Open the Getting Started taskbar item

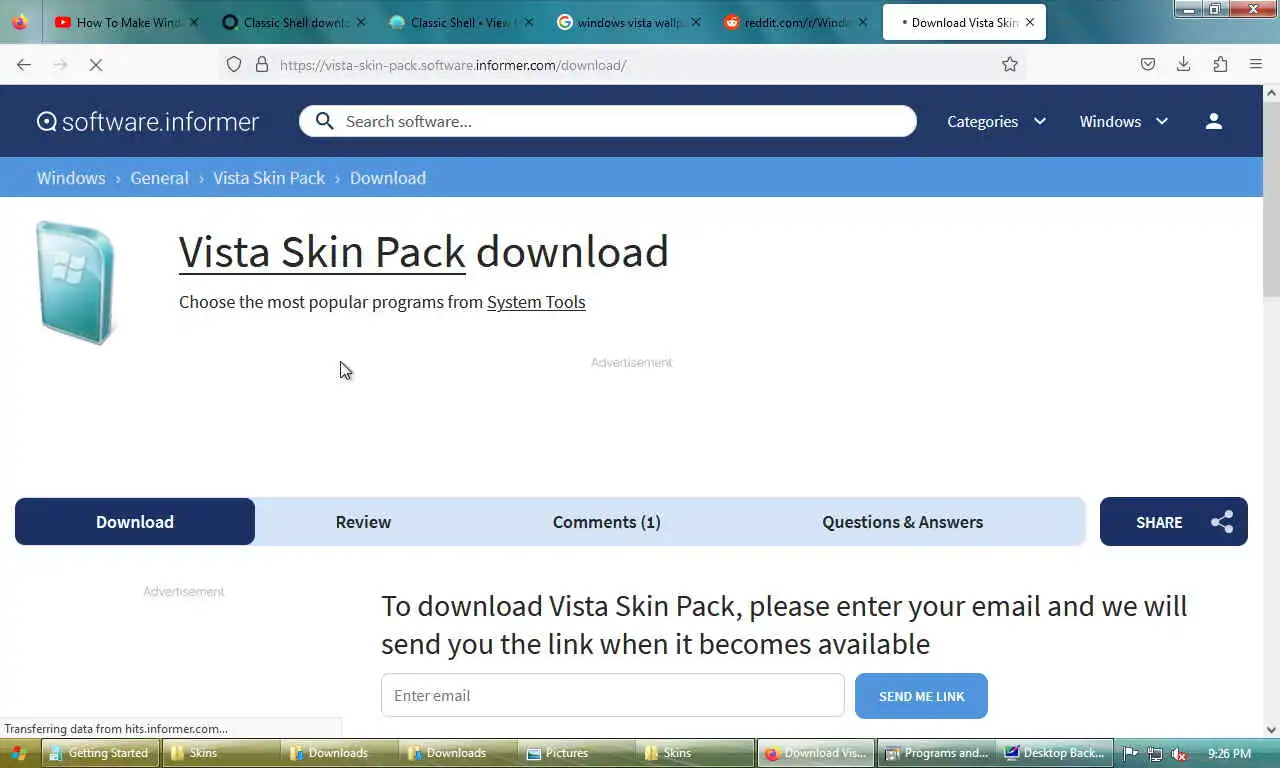(x=101, y=753)
